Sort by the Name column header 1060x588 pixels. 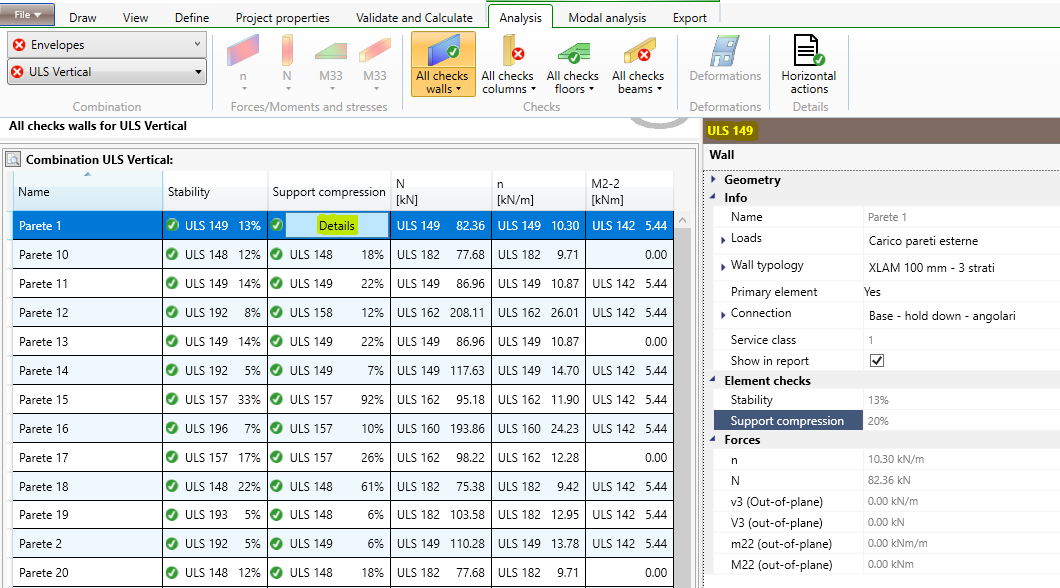coord(87,191)
